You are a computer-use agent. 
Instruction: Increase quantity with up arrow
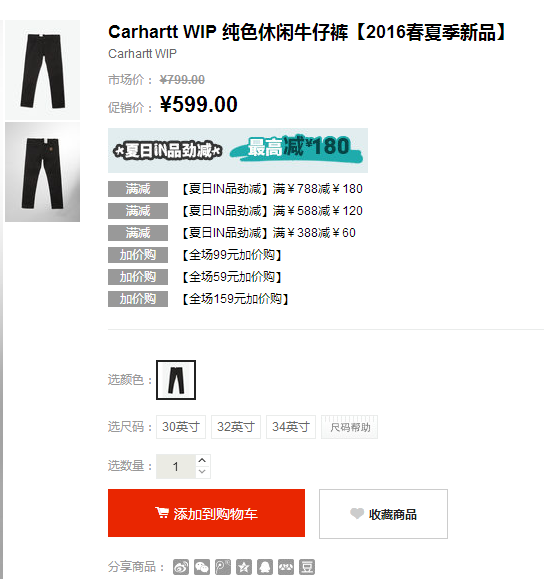(202, 460)
